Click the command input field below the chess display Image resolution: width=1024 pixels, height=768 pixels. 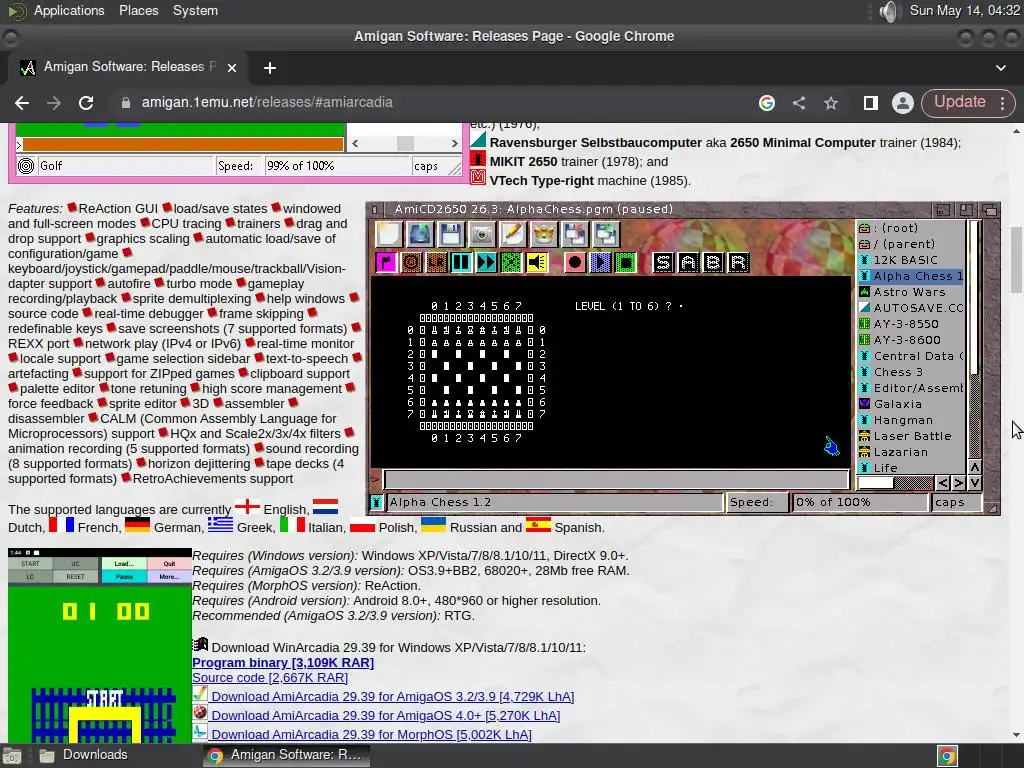point(616,480)
